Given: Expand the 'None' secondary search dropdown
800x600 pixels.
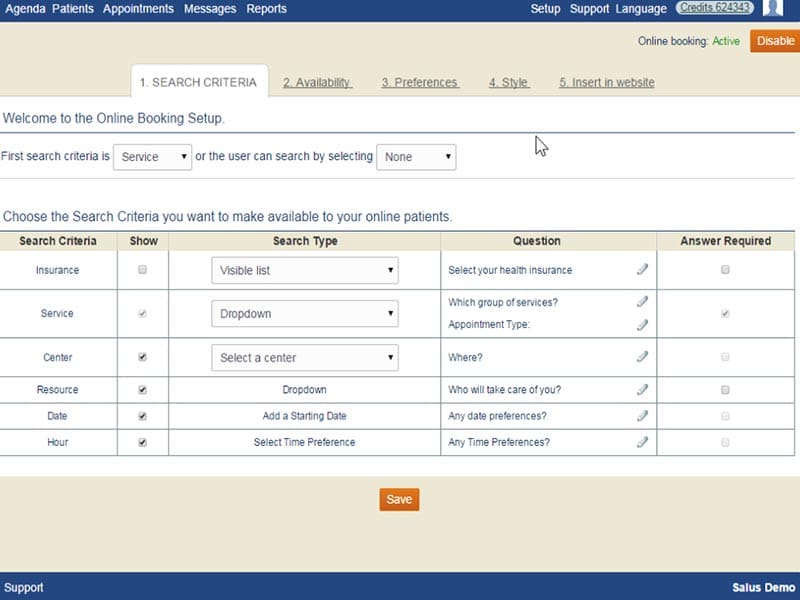Looking at the screenshot, I should tap(416, 157).
